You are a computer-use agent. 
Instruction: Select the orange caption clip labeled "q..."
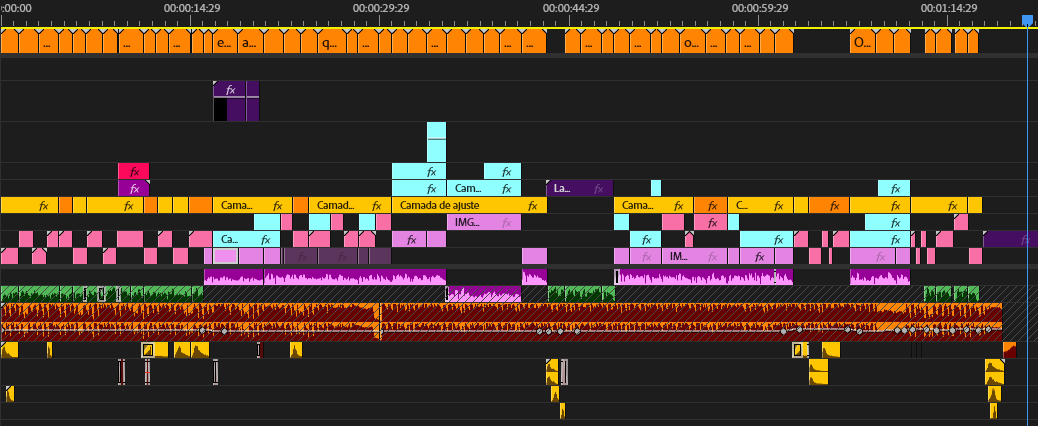point(329,43)
